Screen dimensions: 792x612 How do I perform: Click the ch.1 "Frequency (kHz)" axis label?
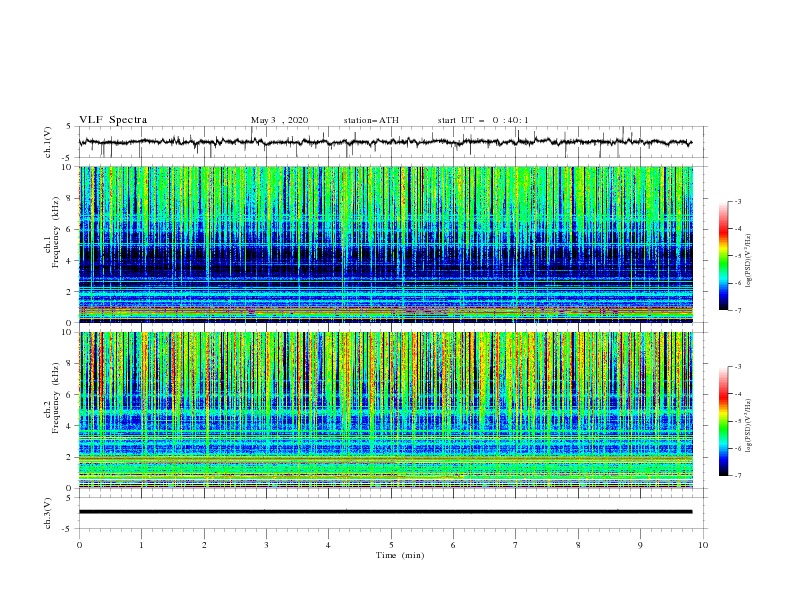tap(56, 230)
